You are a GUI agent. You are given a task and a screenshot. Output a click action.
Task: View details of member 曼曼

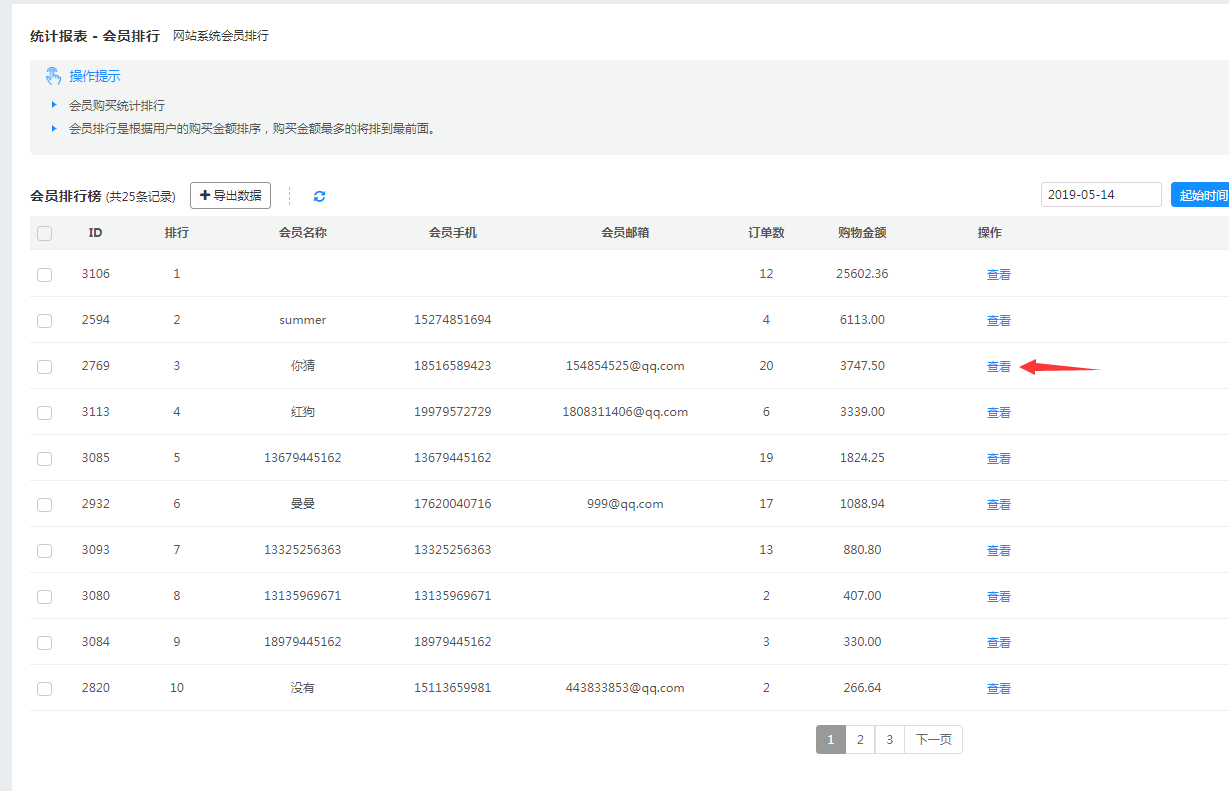998,505
